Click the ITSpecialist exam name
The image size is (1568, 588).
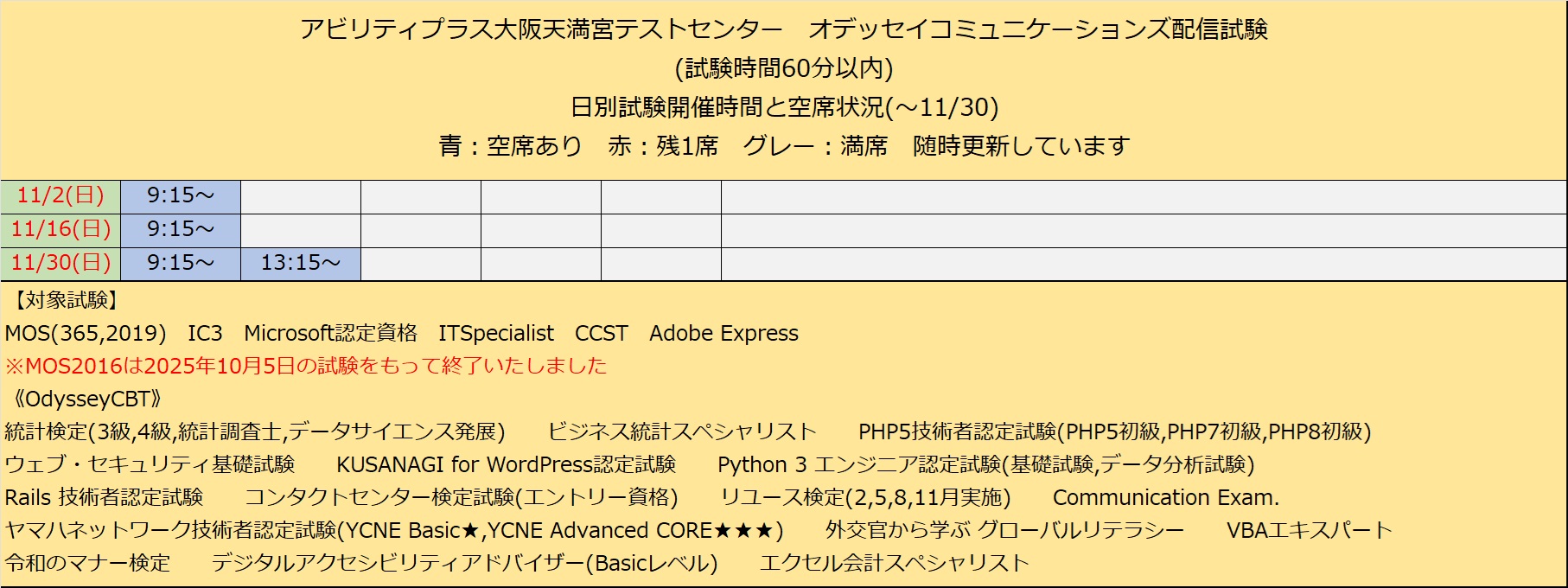(495, 333)
